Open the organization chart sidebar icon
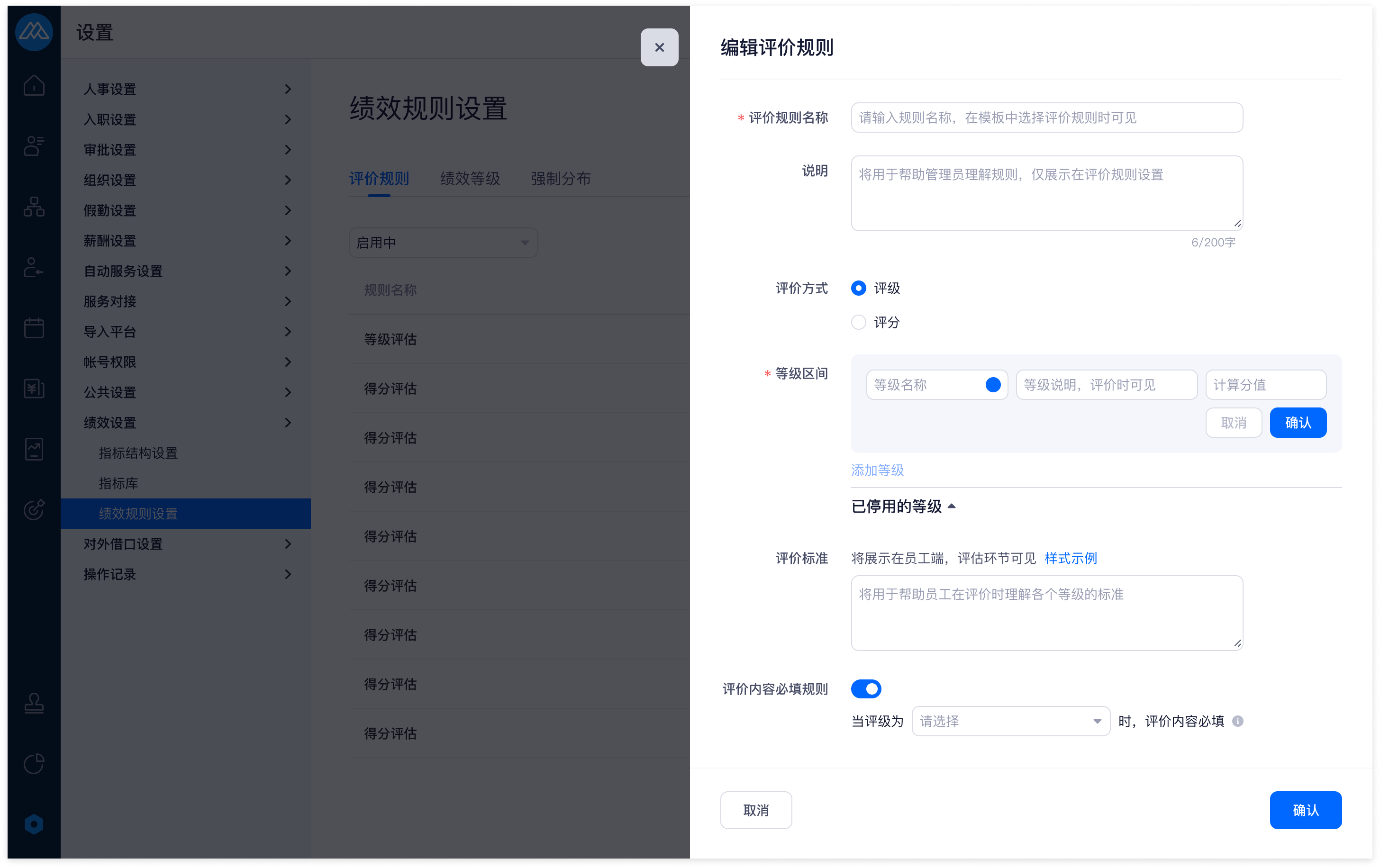 click(34, 207)
